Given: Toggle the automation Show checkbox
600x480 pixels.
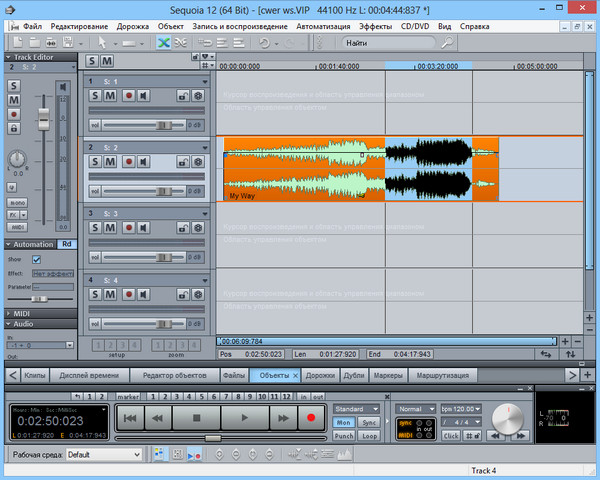Looking at the screenshot, I should [x=37, y=259].
